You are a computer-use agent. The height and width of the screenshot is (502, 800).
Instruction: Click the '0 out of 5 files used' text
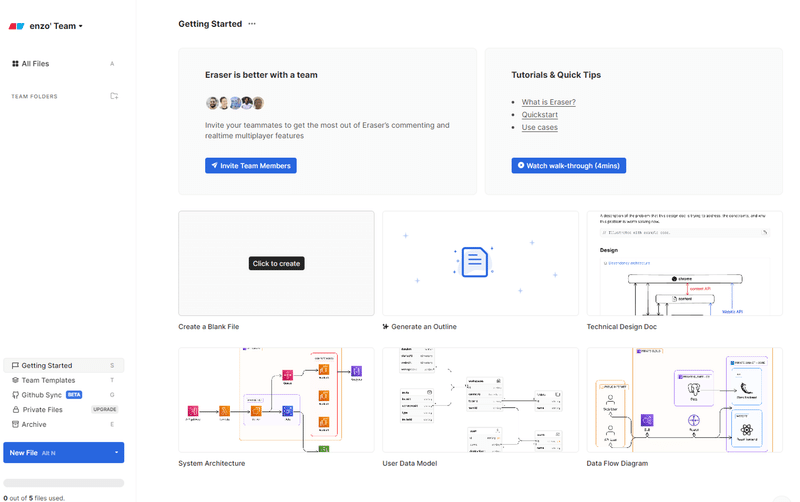[34, 498]
